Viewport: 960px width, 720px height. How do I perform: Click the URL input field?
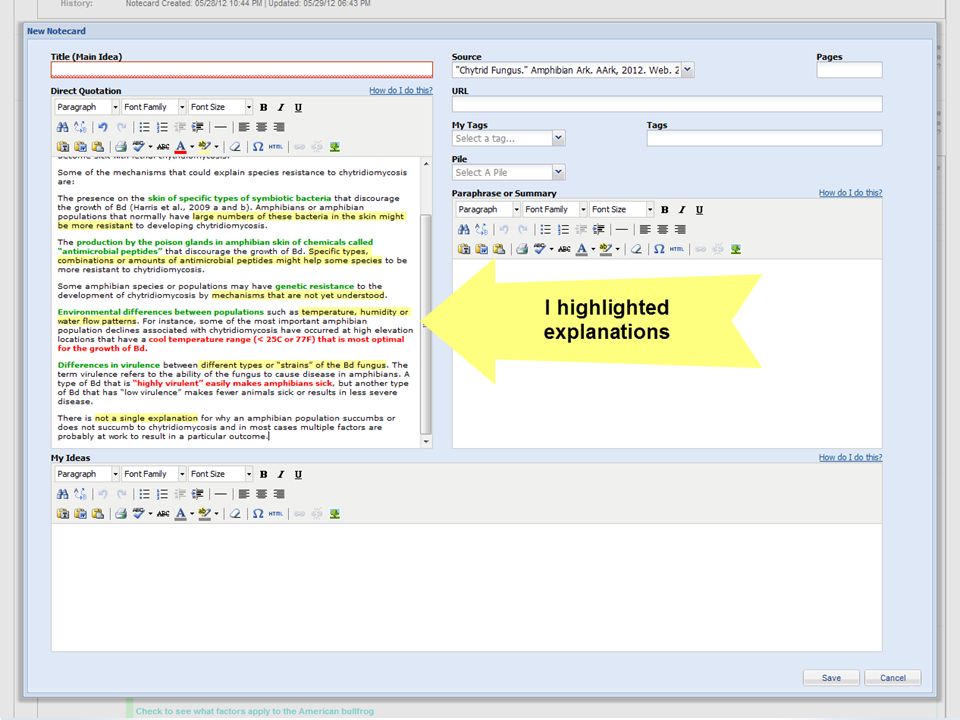pos(667,104)
